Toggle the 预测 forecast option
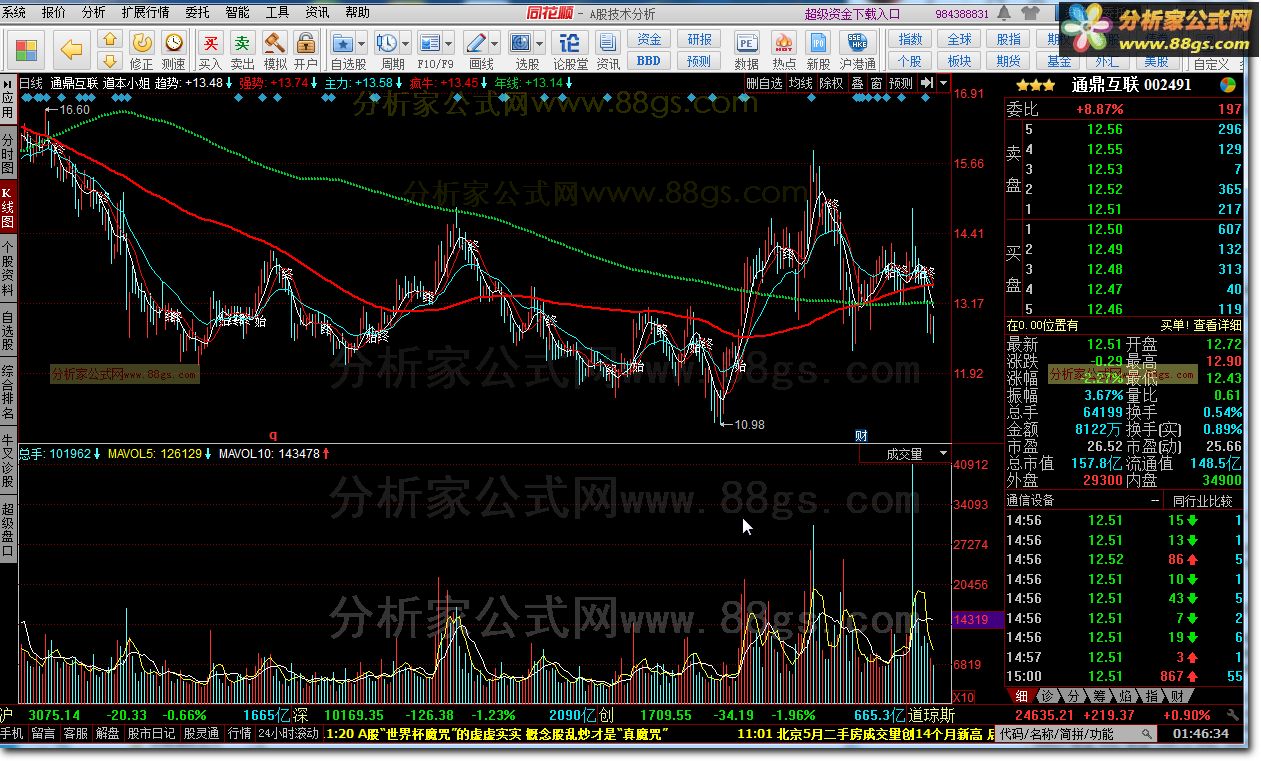The image size is (1261, 761). click(x=901, y=83)
